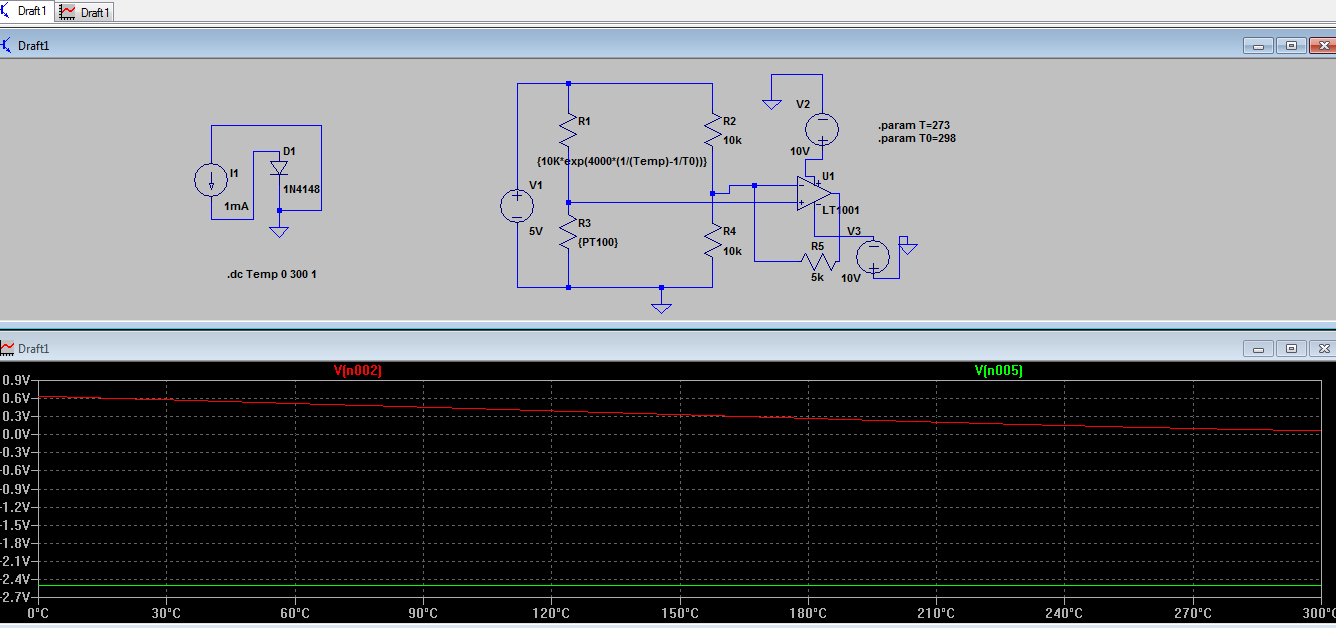Select the D1 1N4148 diode symbol

[279, 168]
